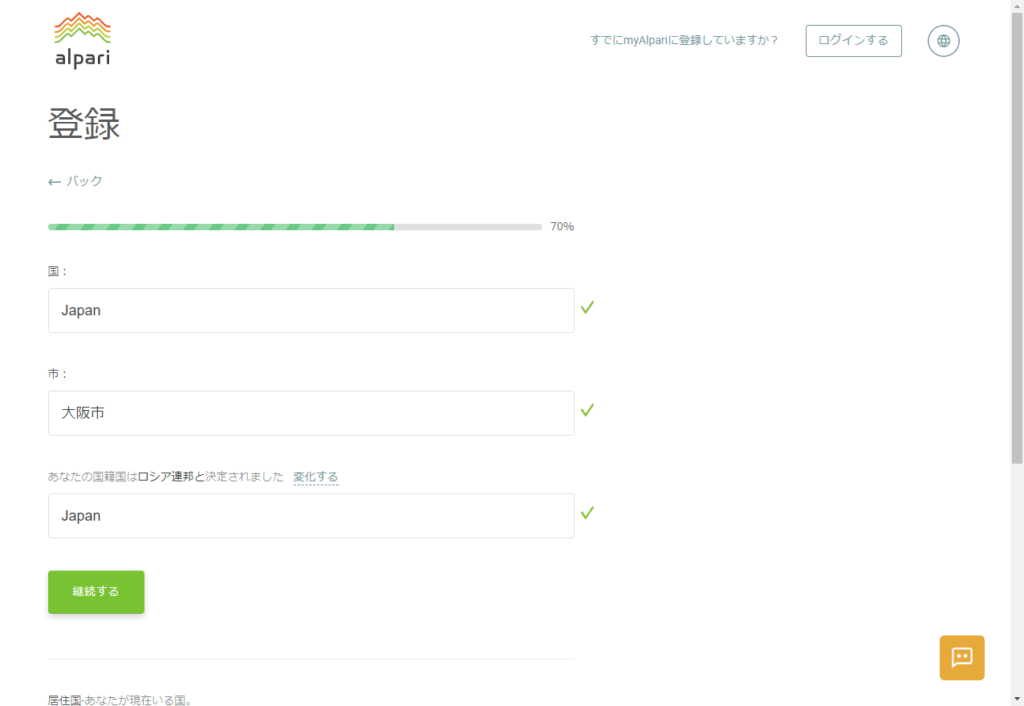The height and width of the screenshot is (706, 1024).
Task: Click the 居住国 description text
Action: tap(121, 700)
